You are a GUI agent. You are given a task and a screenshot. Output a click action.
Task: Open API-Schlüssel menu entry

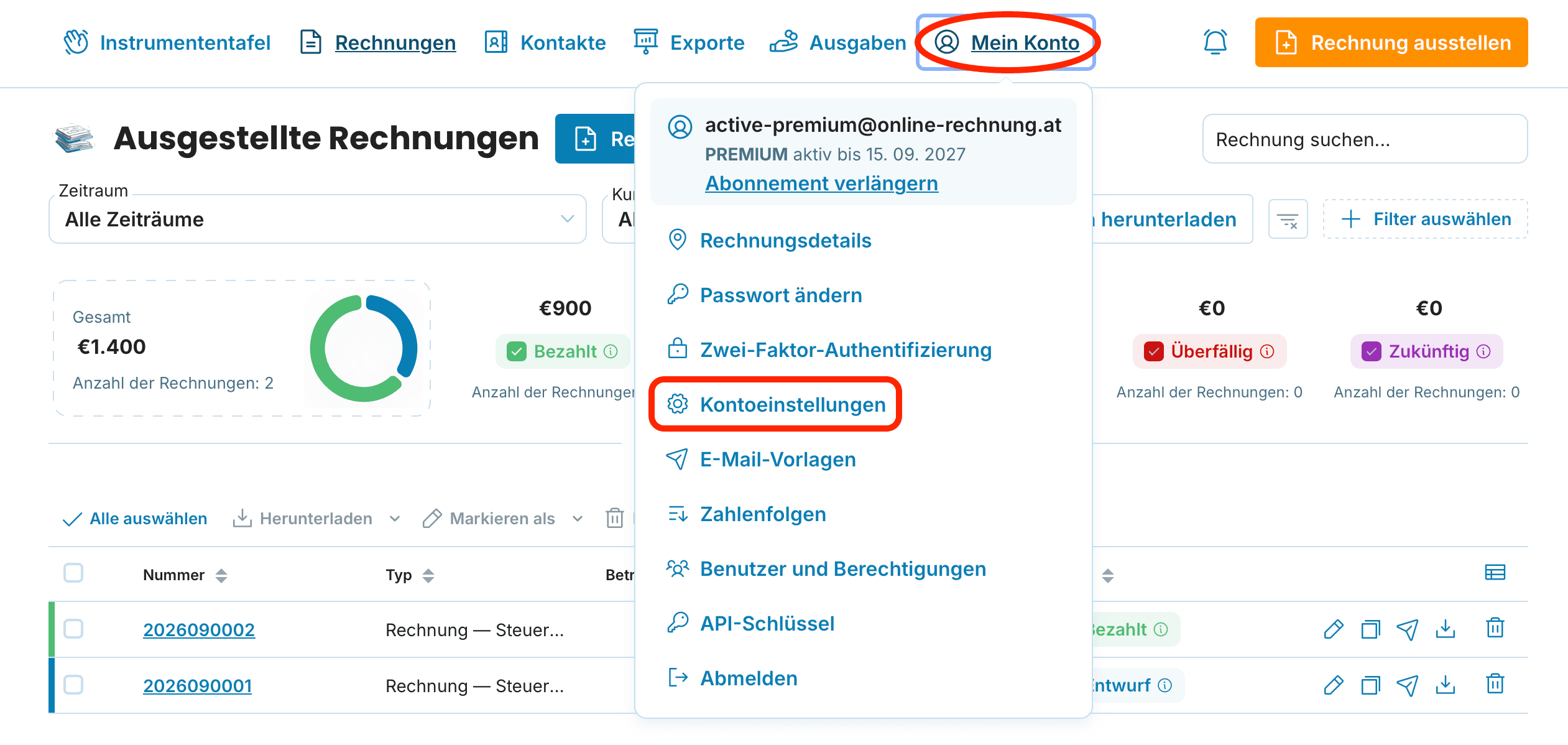[751, 623]
